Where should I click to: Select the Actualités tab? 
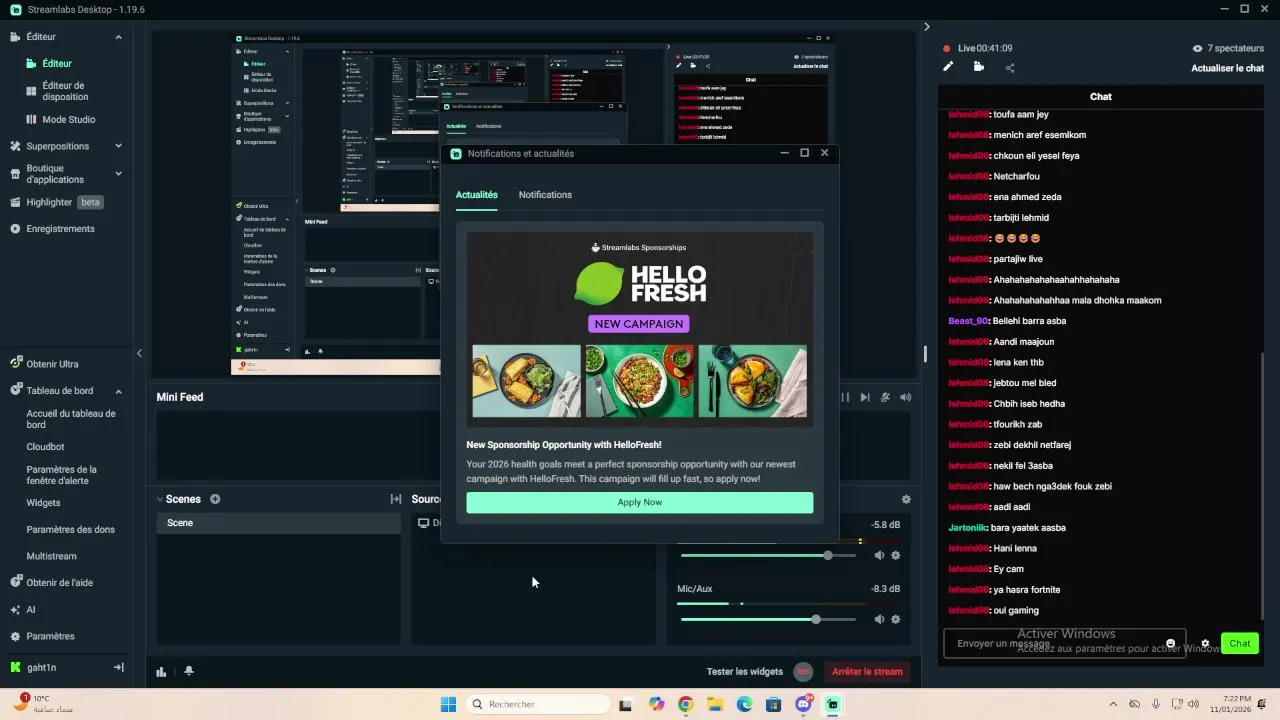coord(477,195)
